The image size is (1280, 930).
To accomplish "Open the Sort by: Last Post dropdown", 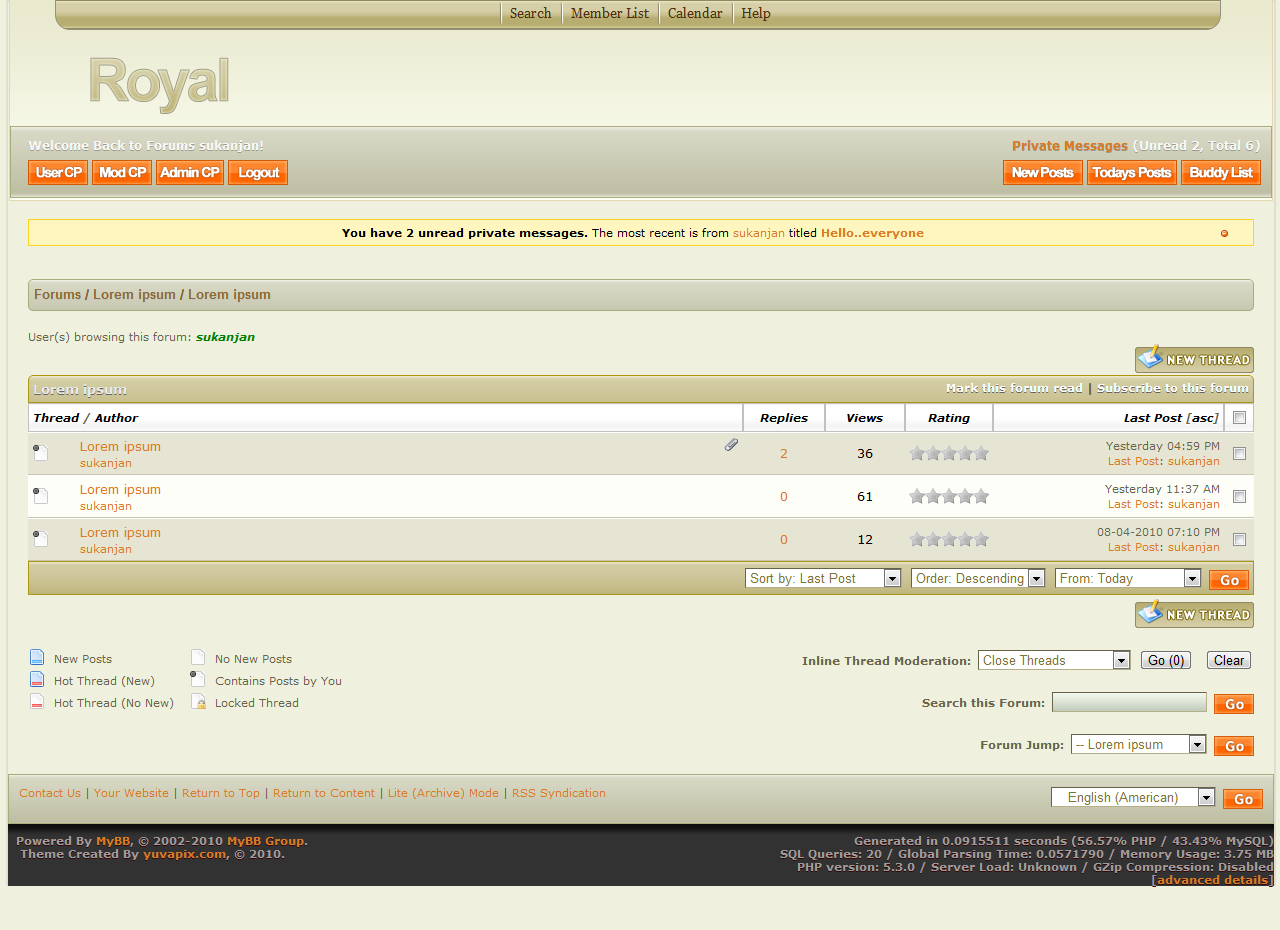I will (x=822, y=578).
